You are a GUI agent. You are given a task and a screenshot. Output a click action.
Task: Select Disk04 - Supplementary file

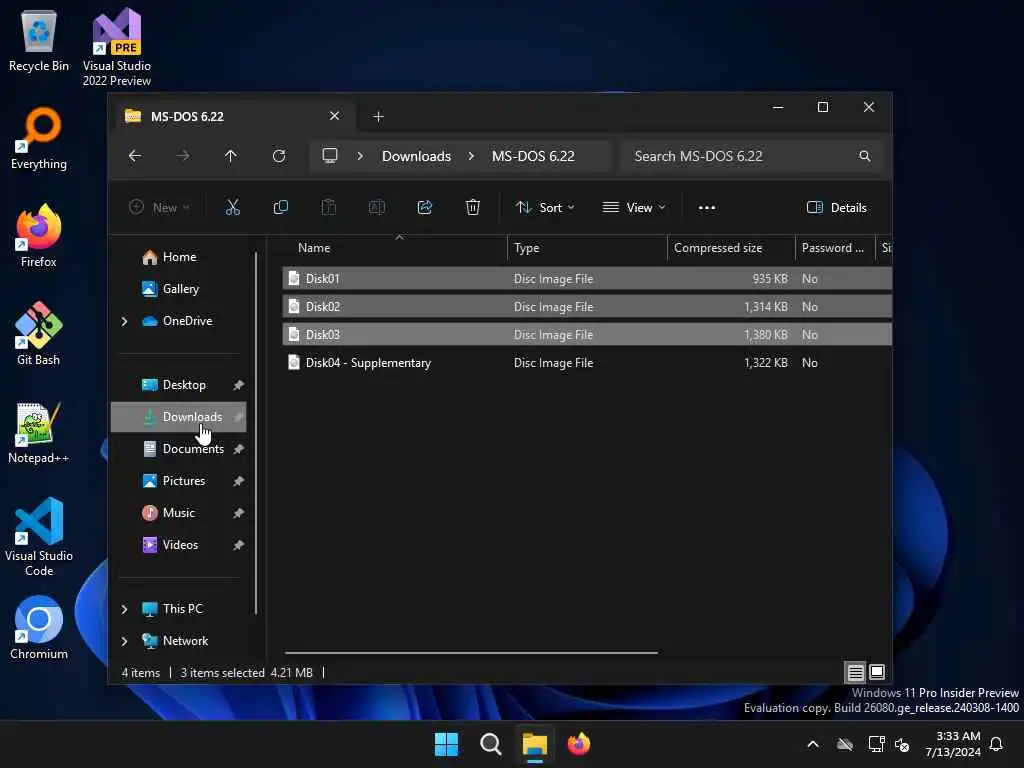point(586,363)
